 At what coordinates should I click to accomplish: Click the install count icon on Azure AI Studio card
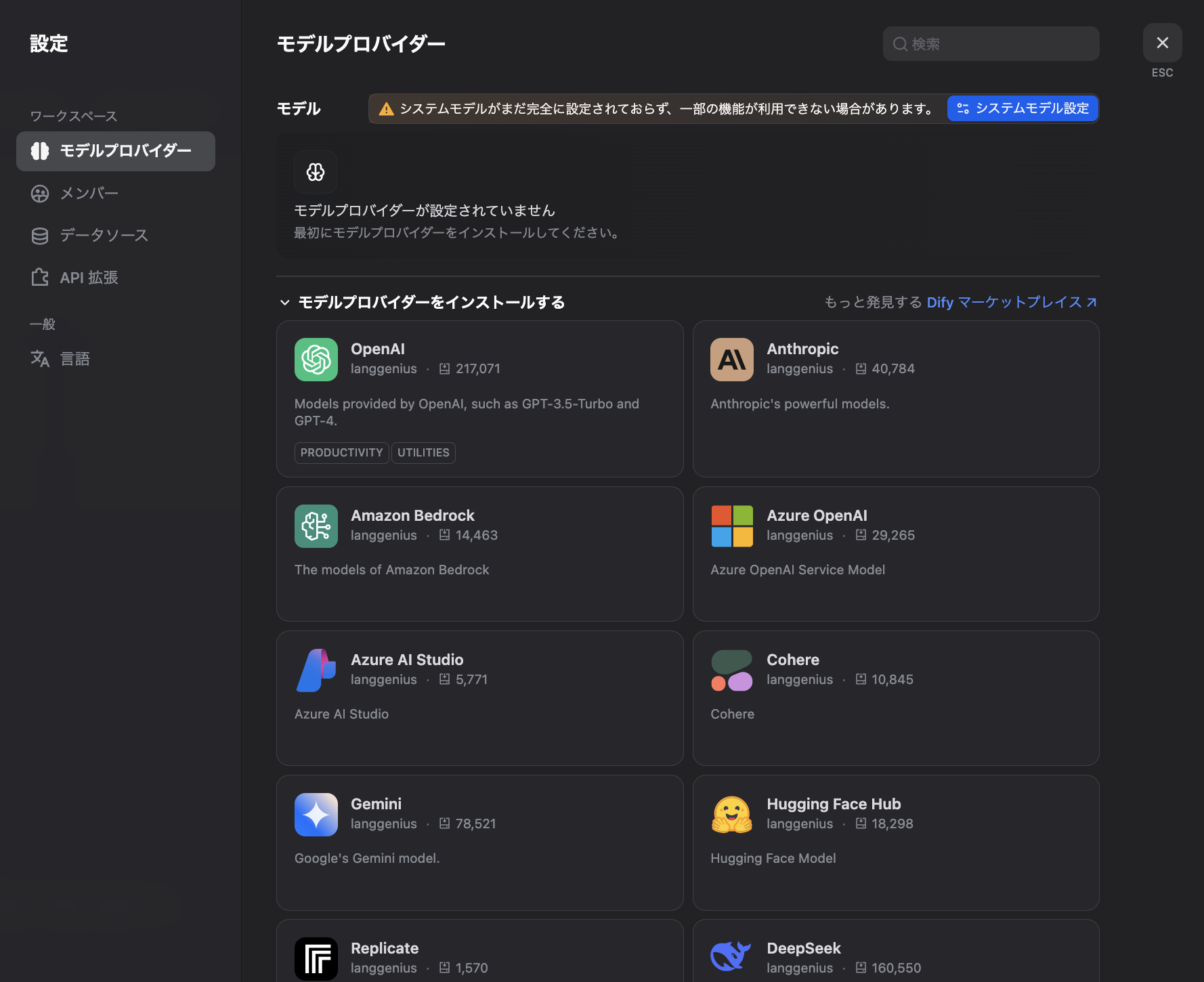tap(445, 679)
